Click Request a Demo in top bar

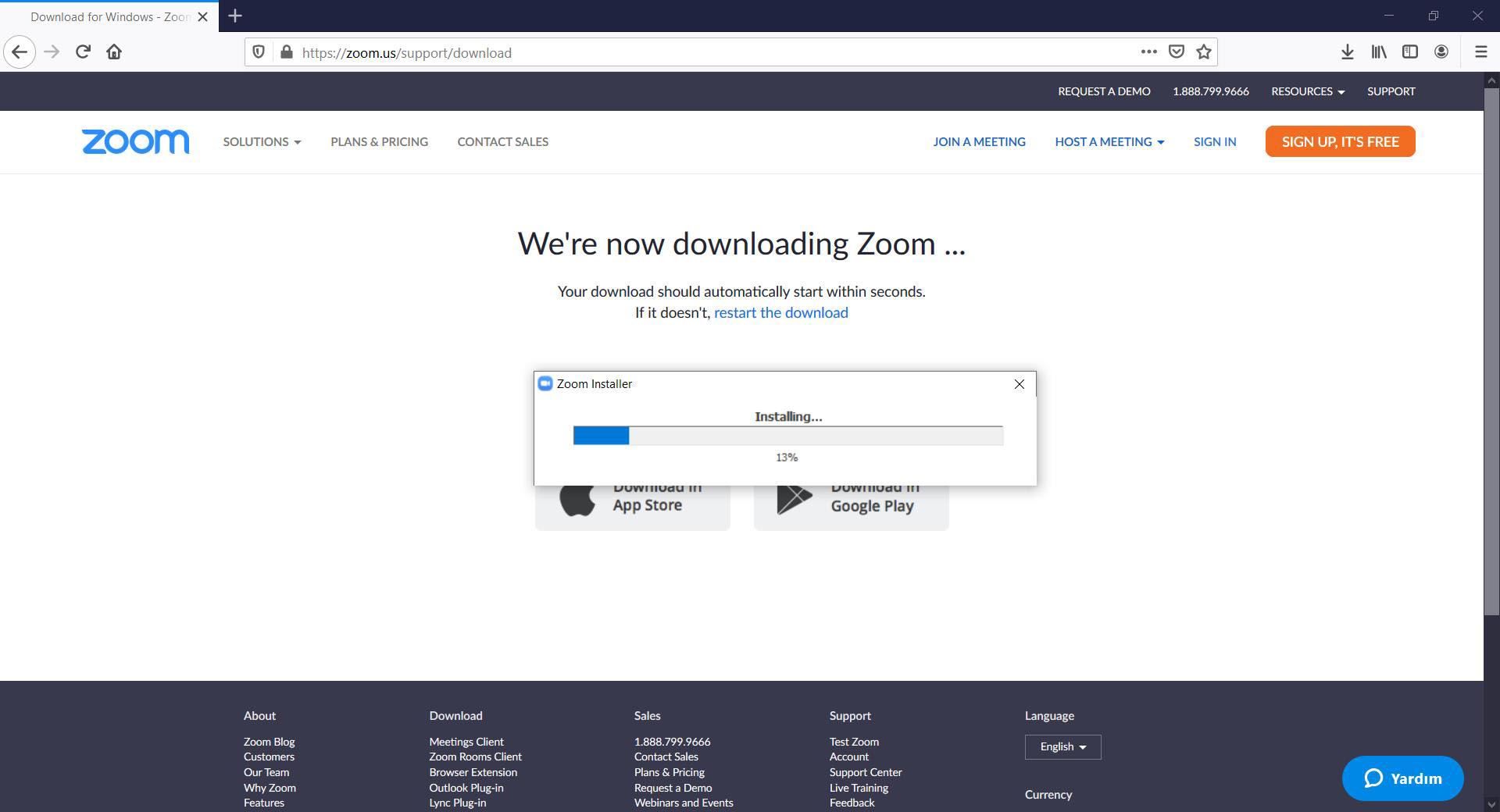coord(1104,91)
